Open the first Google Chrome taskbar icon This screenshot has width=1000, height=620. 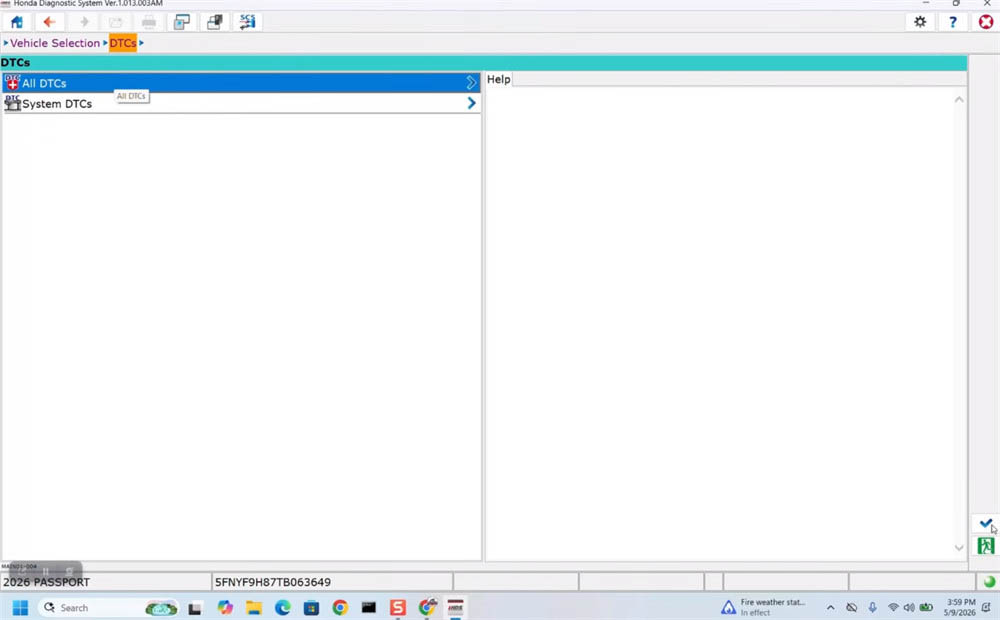[x=340, y=608]
